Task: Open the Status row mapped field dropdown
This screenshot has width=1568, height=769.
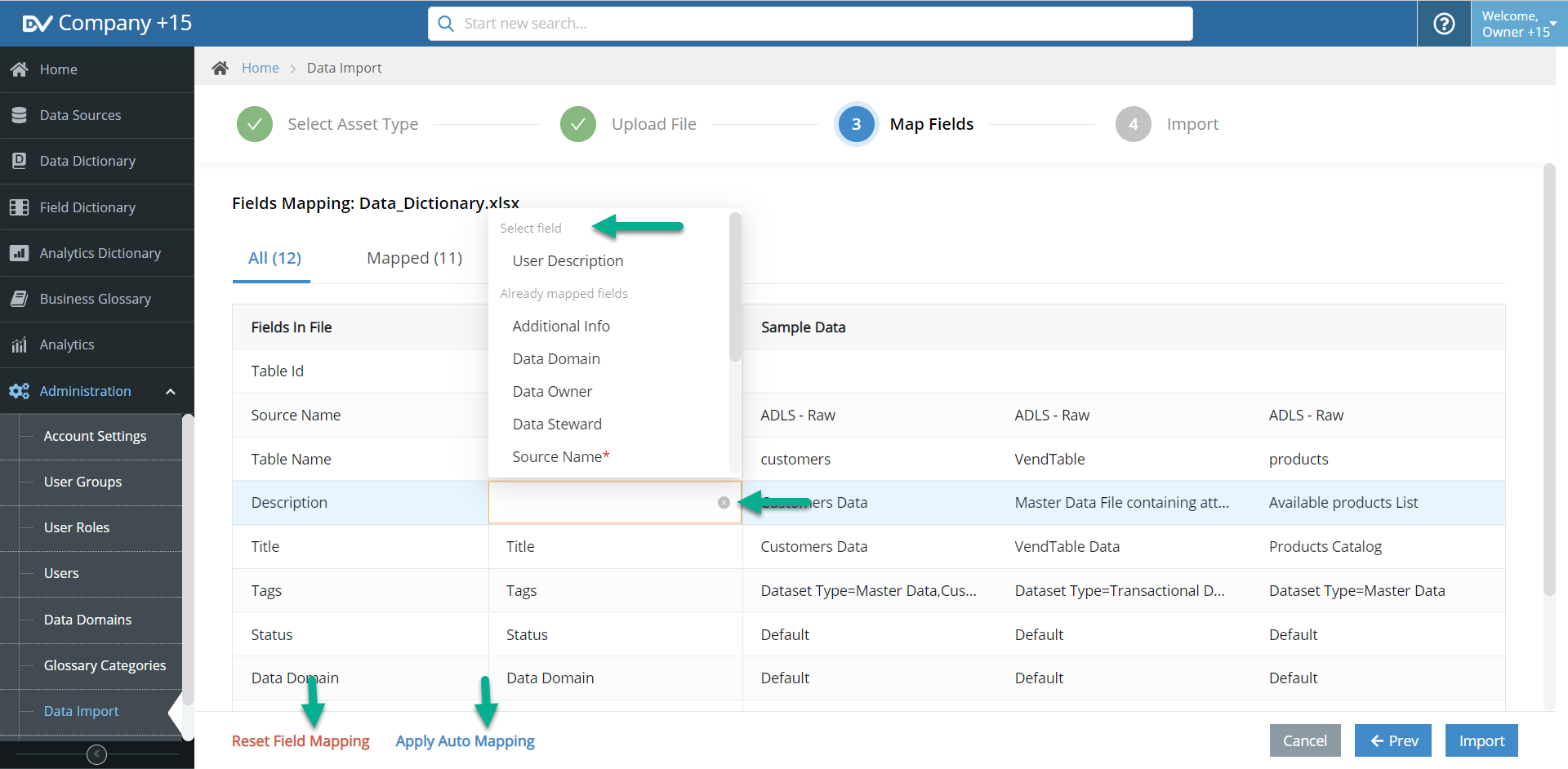Action: 615,634
